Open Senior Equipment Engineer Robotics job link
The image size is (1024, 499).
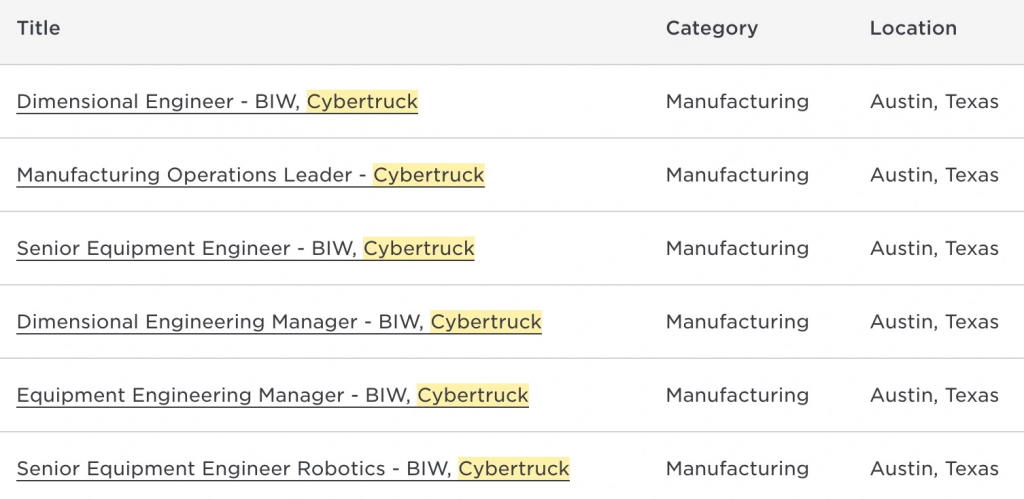[x=293, y=468]
